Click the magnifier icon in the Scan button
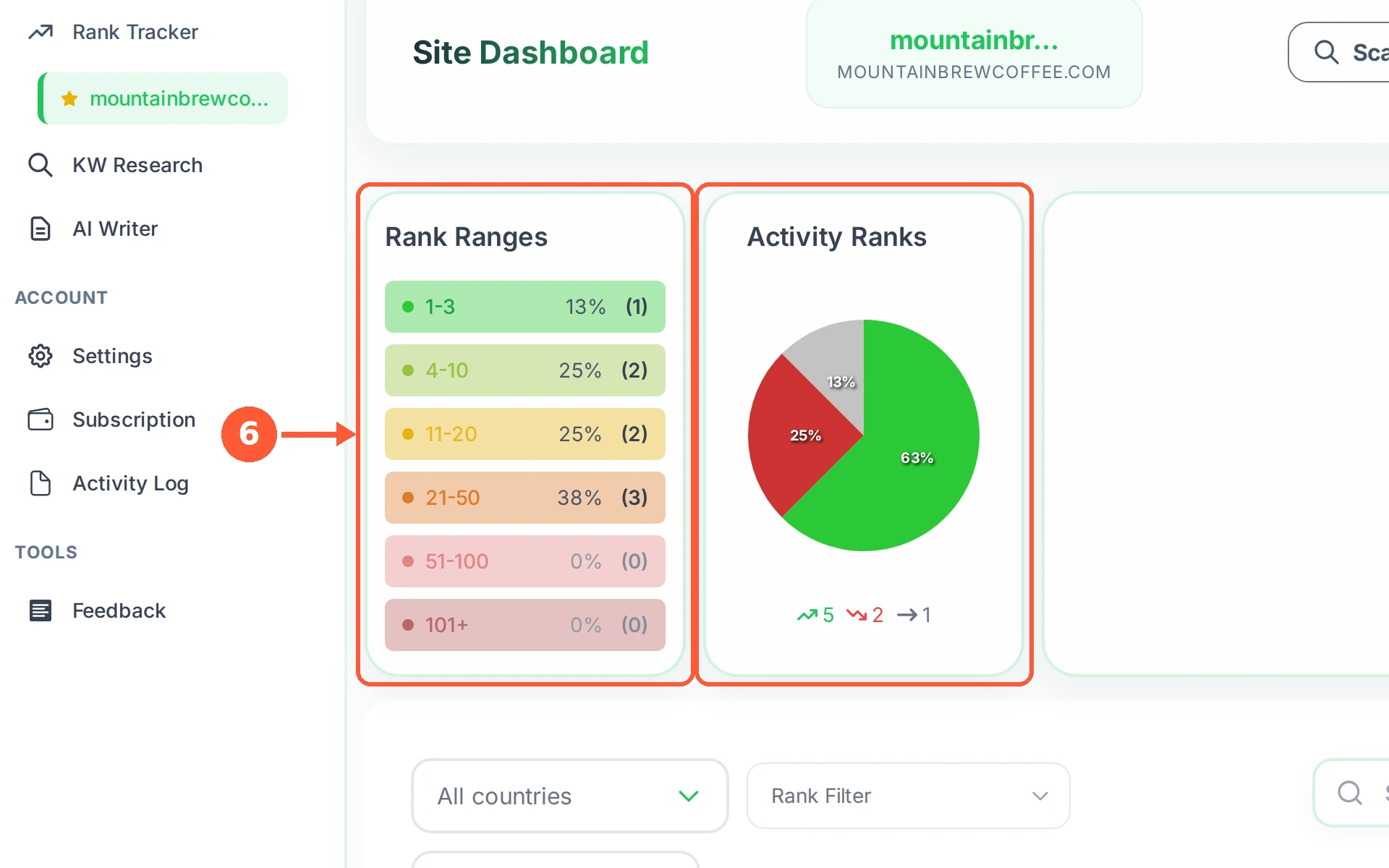Image resolution: width=1389 pixels, height=868 pixels. click(x=1326, y=52)
